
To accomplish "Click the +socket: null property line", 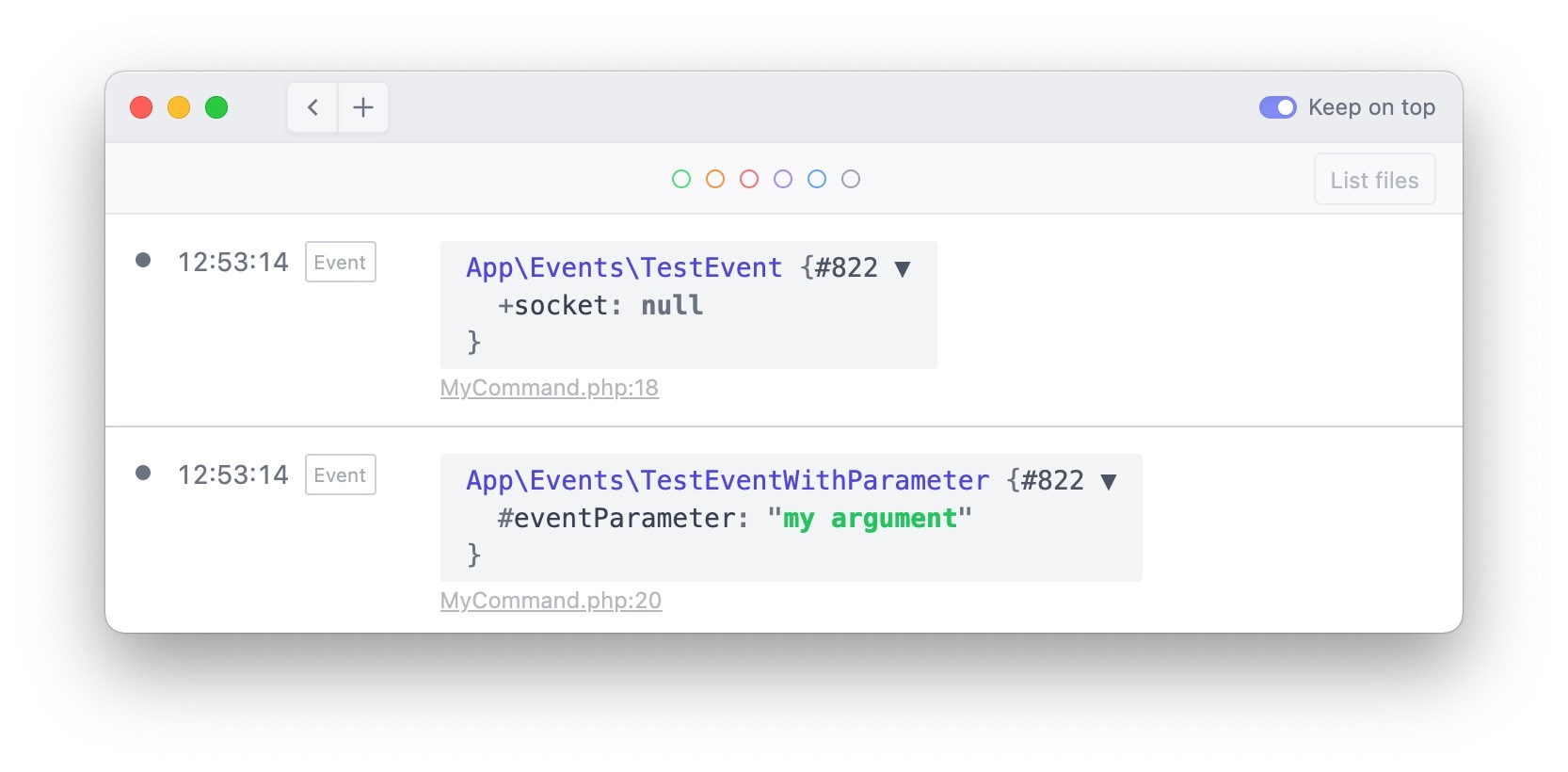I will coord(600,306).
